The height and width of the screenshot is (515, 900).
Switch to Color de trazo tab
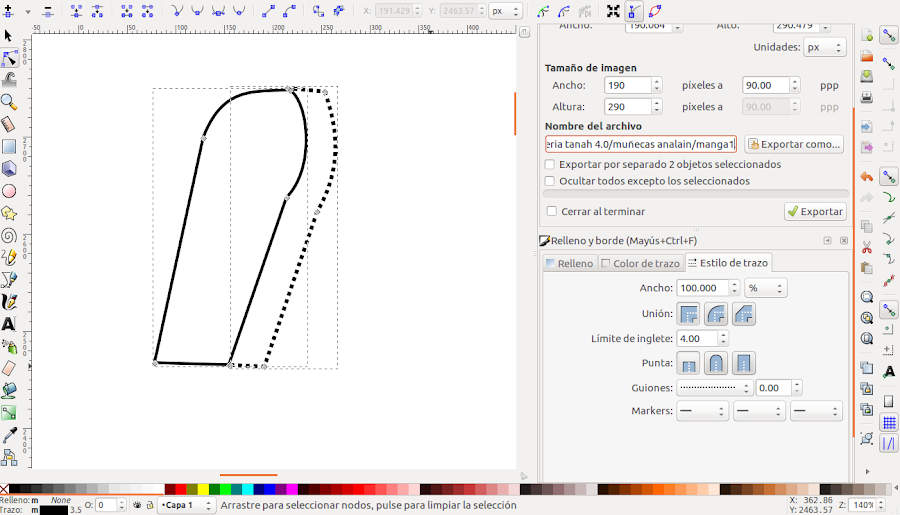[x=641, y=264]
